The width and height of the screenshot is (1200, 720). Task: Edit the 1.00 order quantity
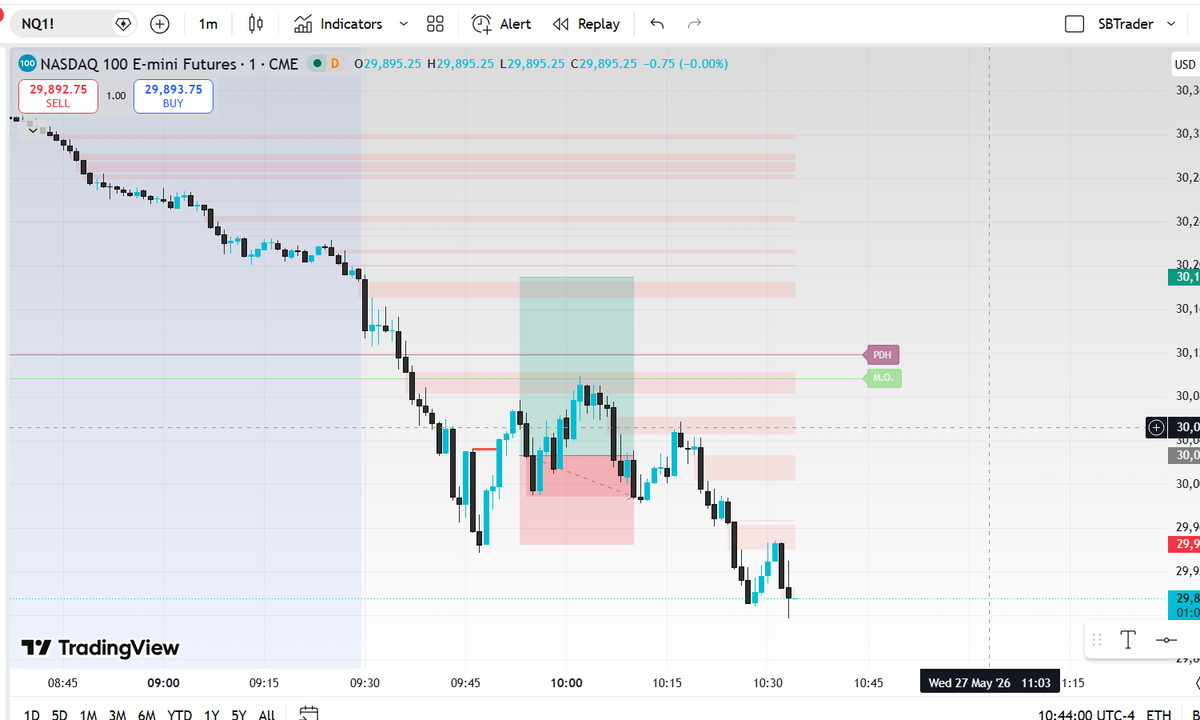[x=116, y=96]
